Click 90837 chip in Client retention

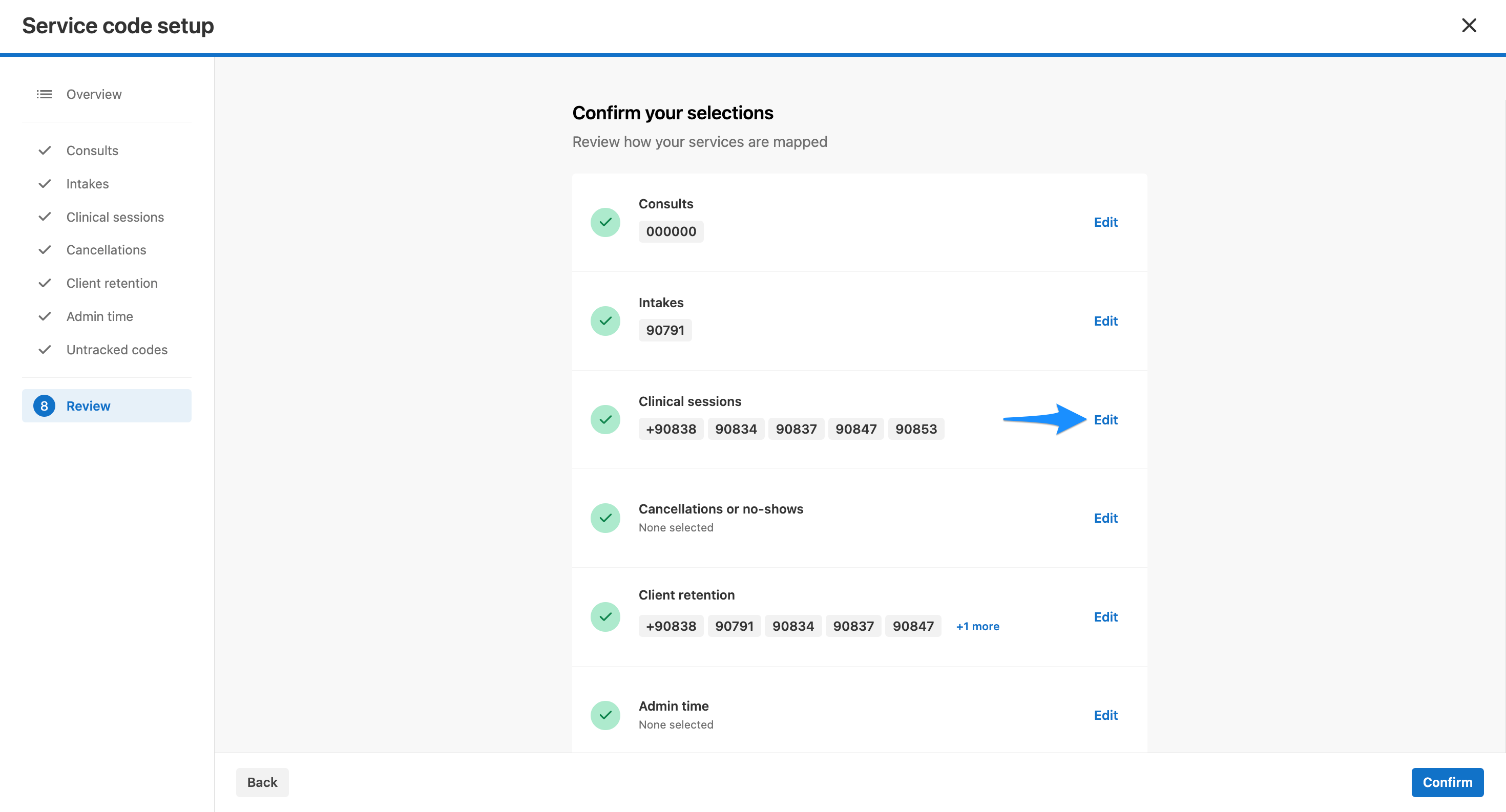tap(853, 626)
